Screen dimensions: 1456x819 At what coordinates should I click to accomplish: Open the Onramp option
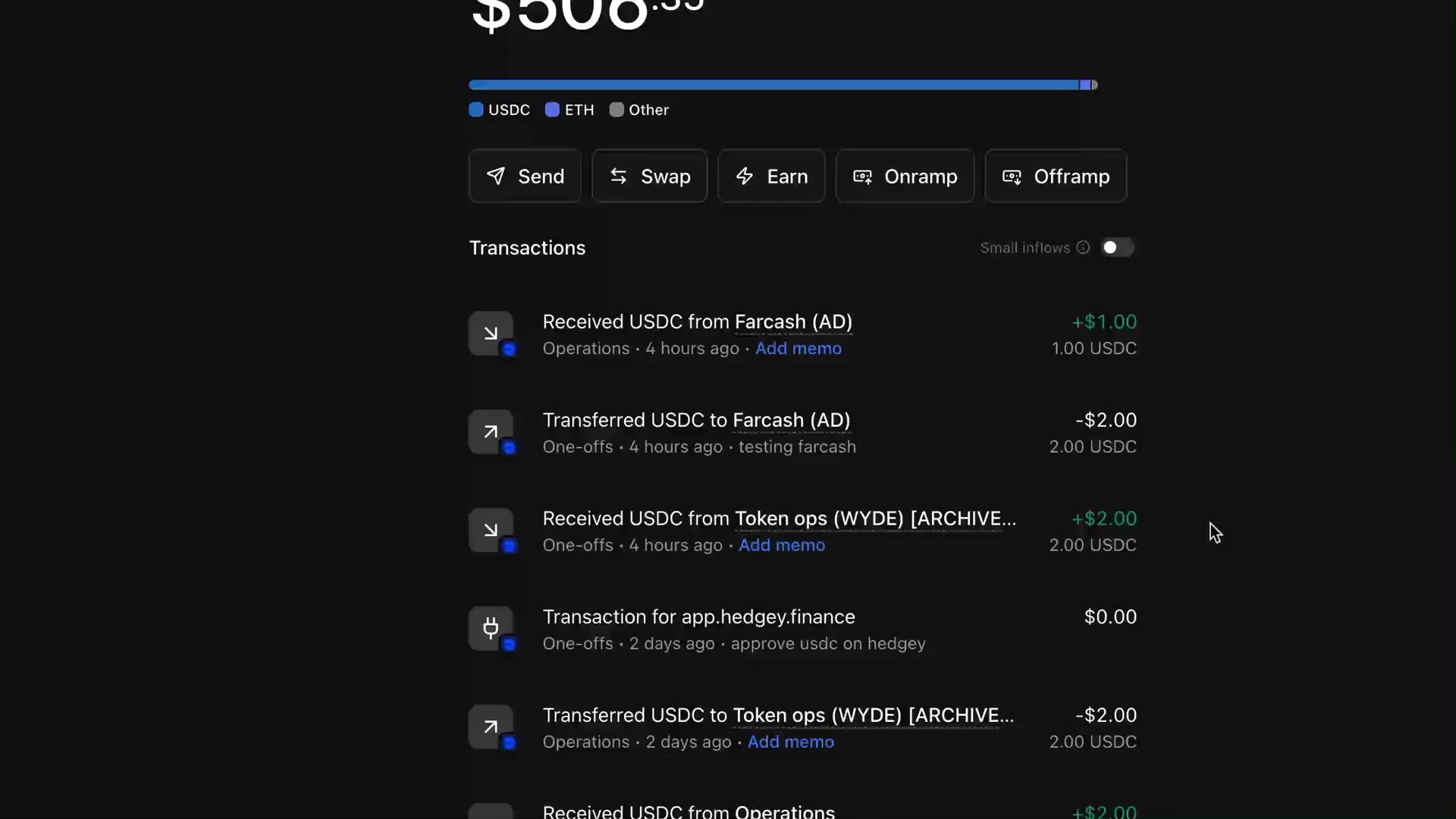[x=905, y=176]
